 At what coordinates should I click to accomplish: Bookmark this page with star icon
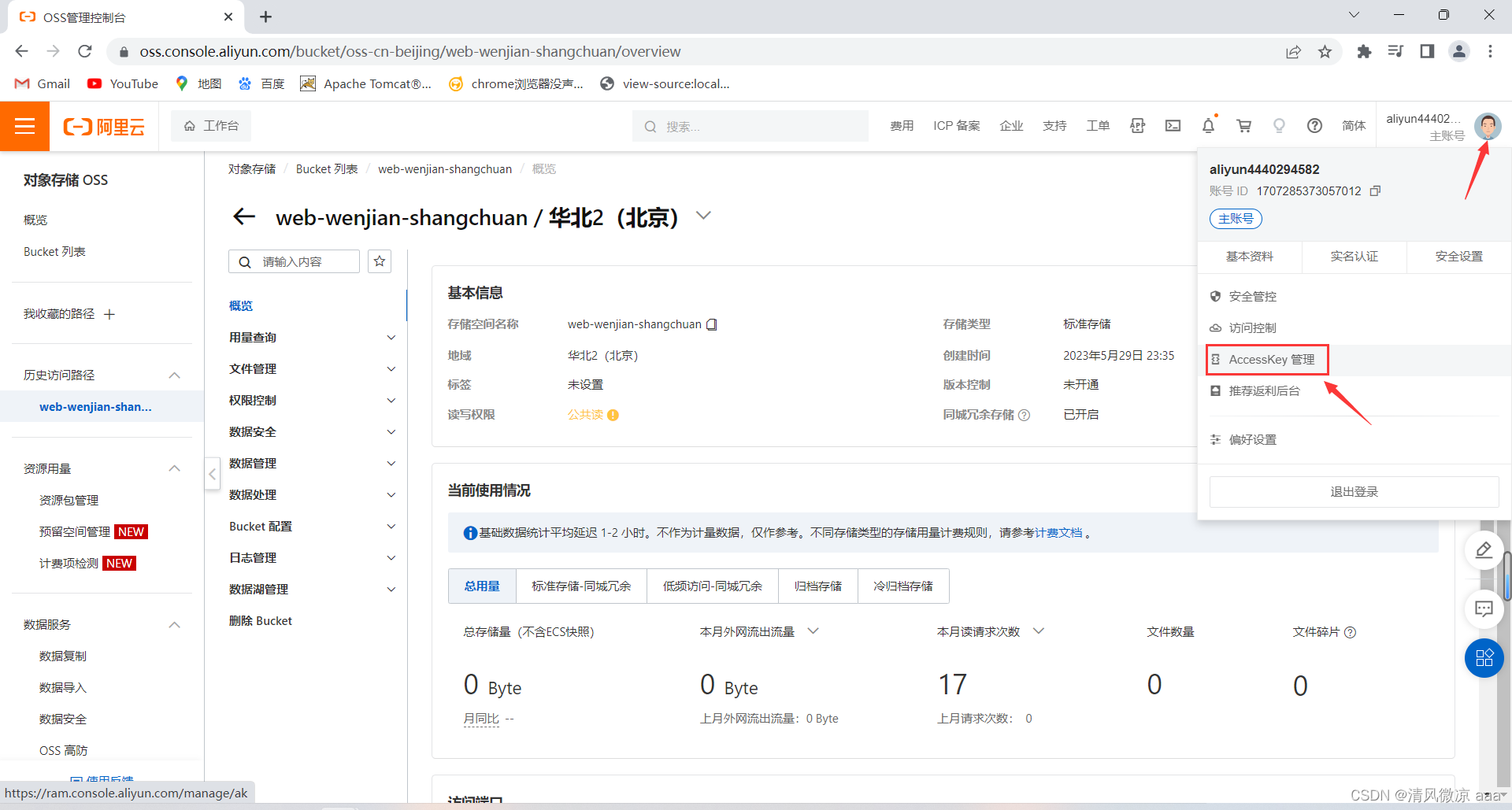(x=1325, y=51)
